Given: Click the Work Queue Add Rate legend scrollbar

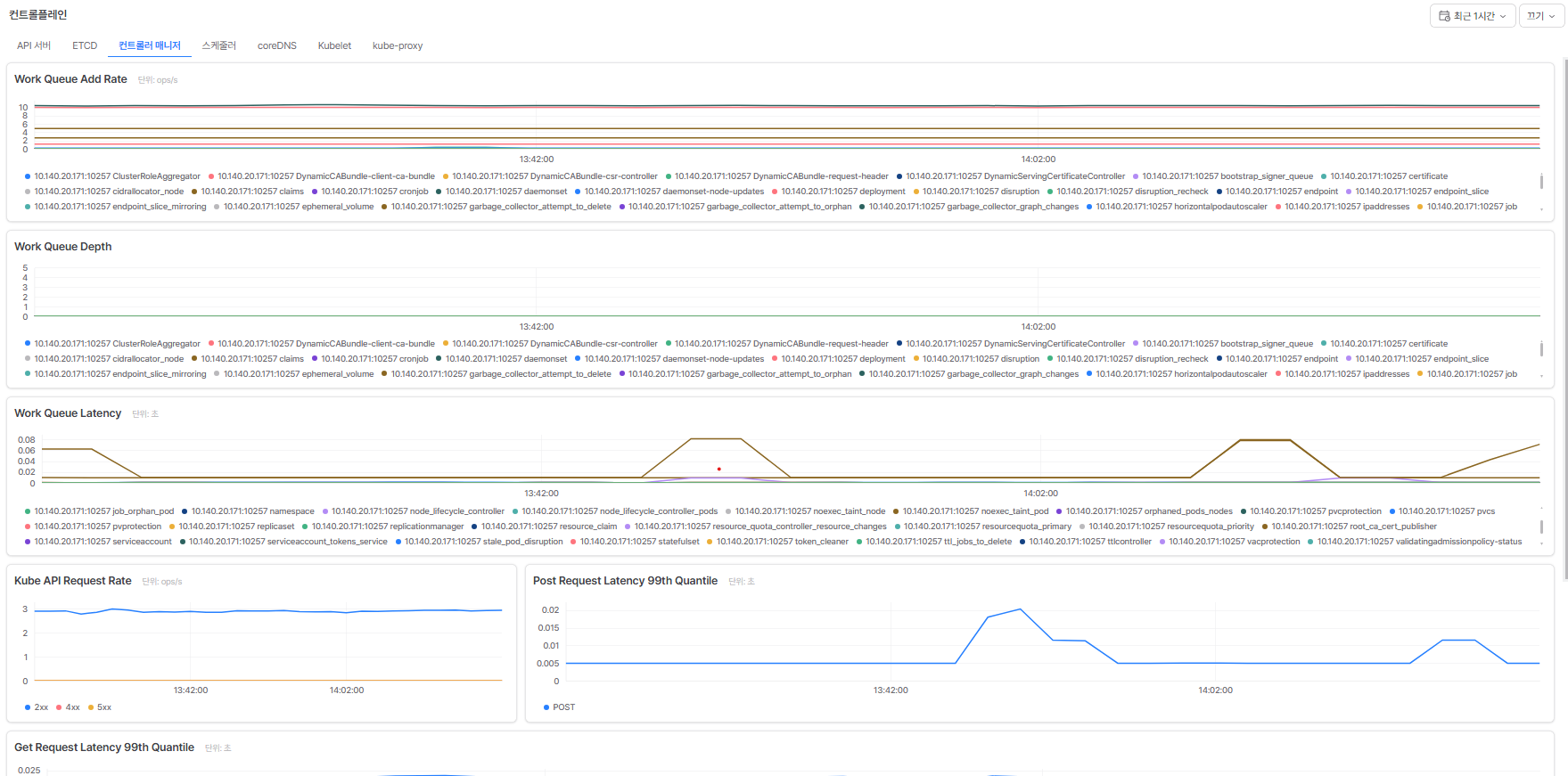Looking at the screenshot, I should point(1542,182).
